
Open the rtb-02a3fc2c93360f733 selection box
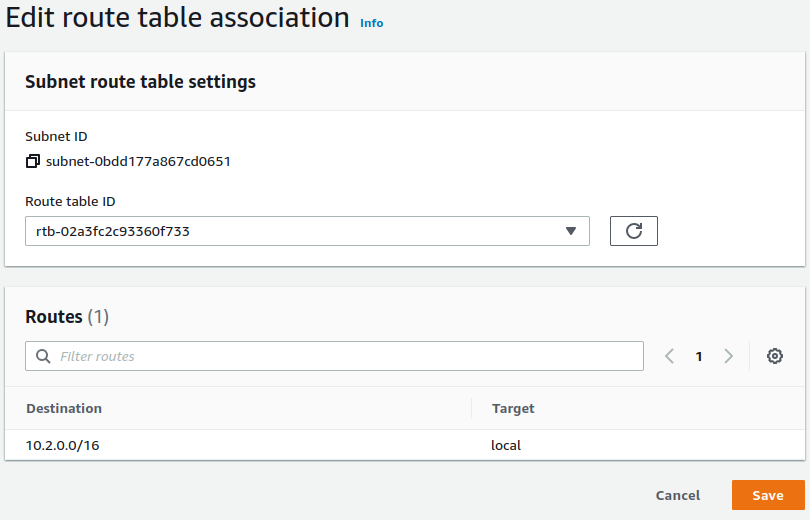300,231
